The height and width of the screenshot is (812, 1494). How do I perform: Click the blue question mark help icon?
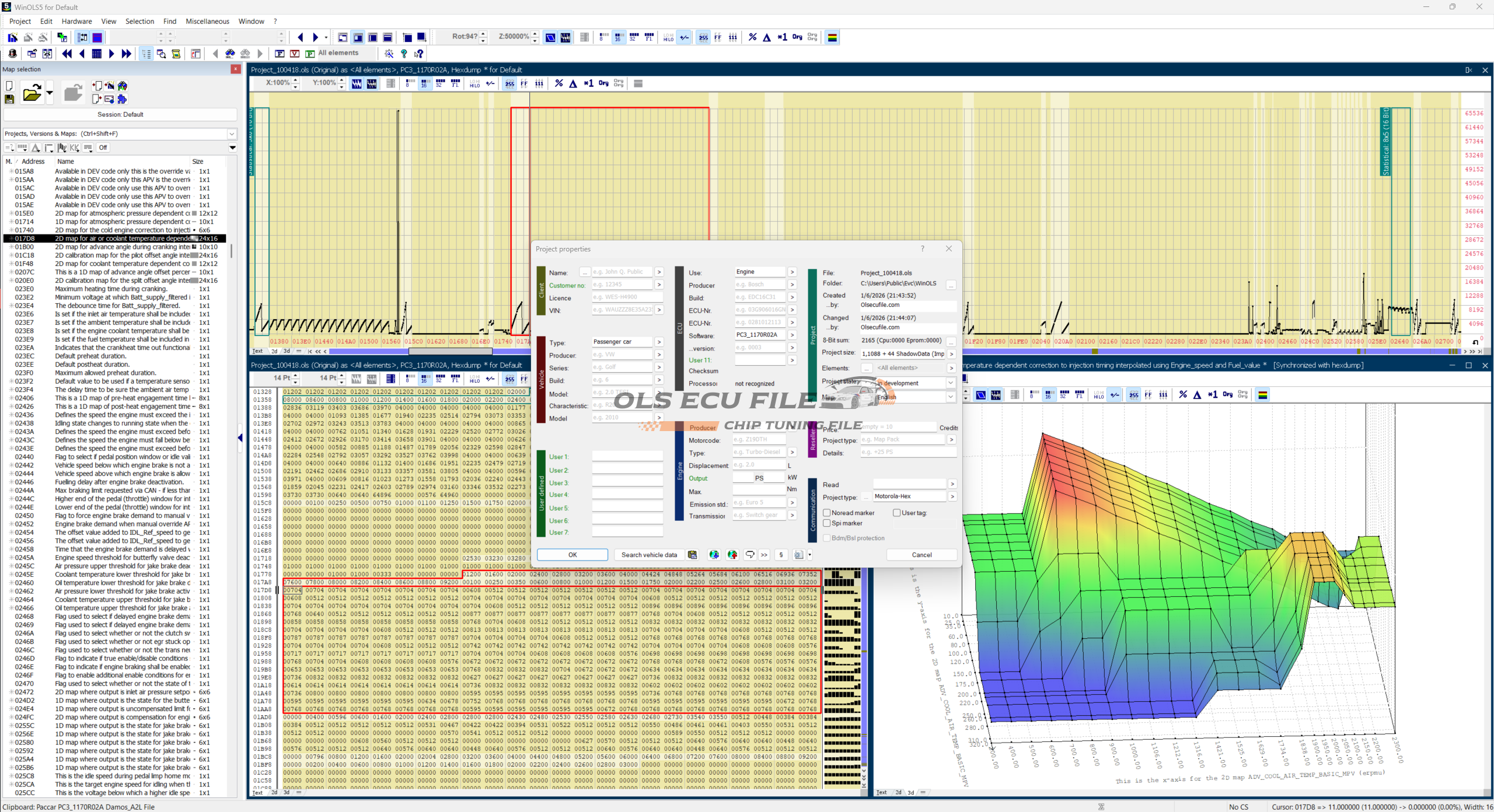point(404,54)
